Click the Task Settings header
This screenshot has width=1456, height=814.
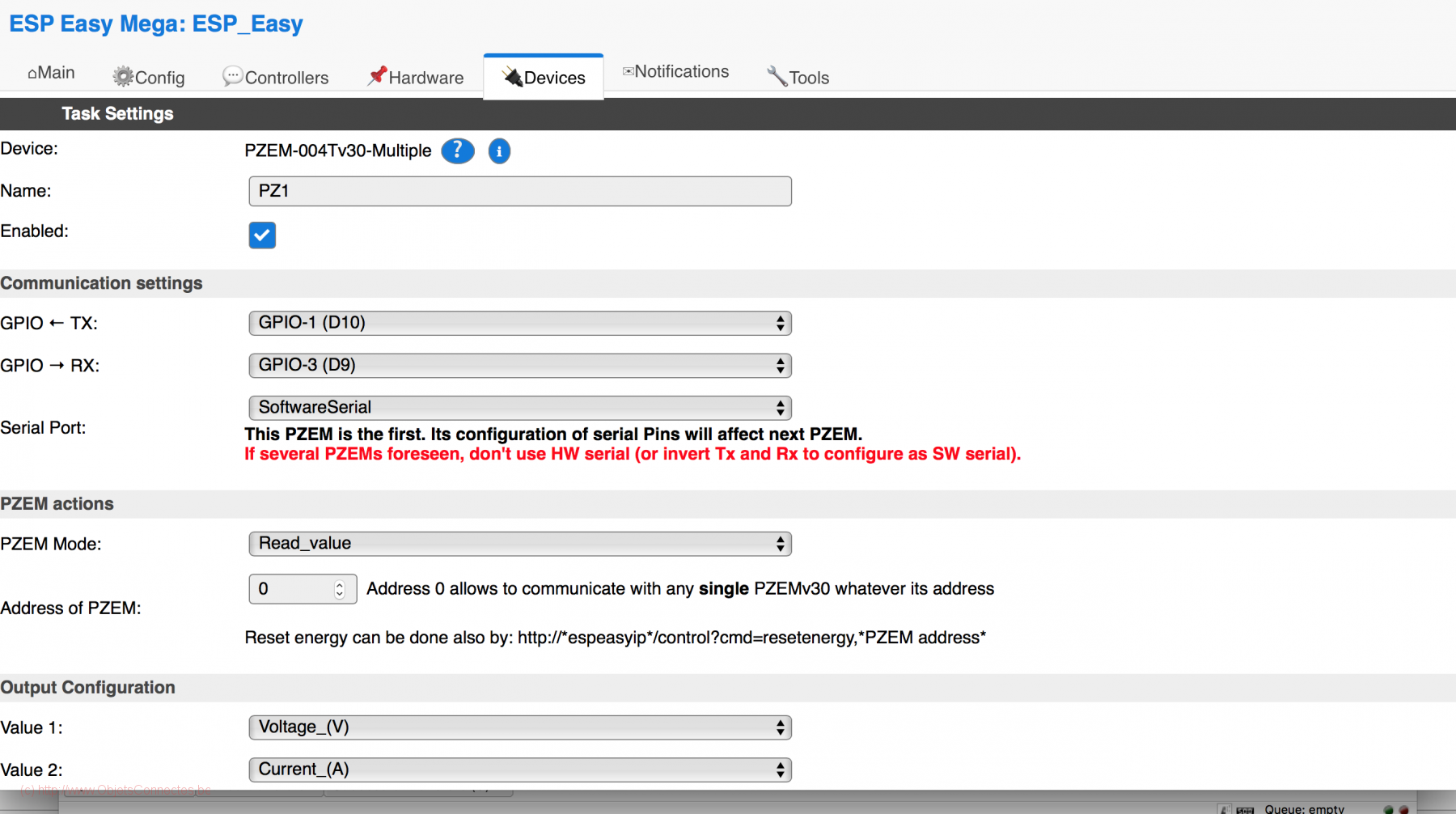(117, 113)
